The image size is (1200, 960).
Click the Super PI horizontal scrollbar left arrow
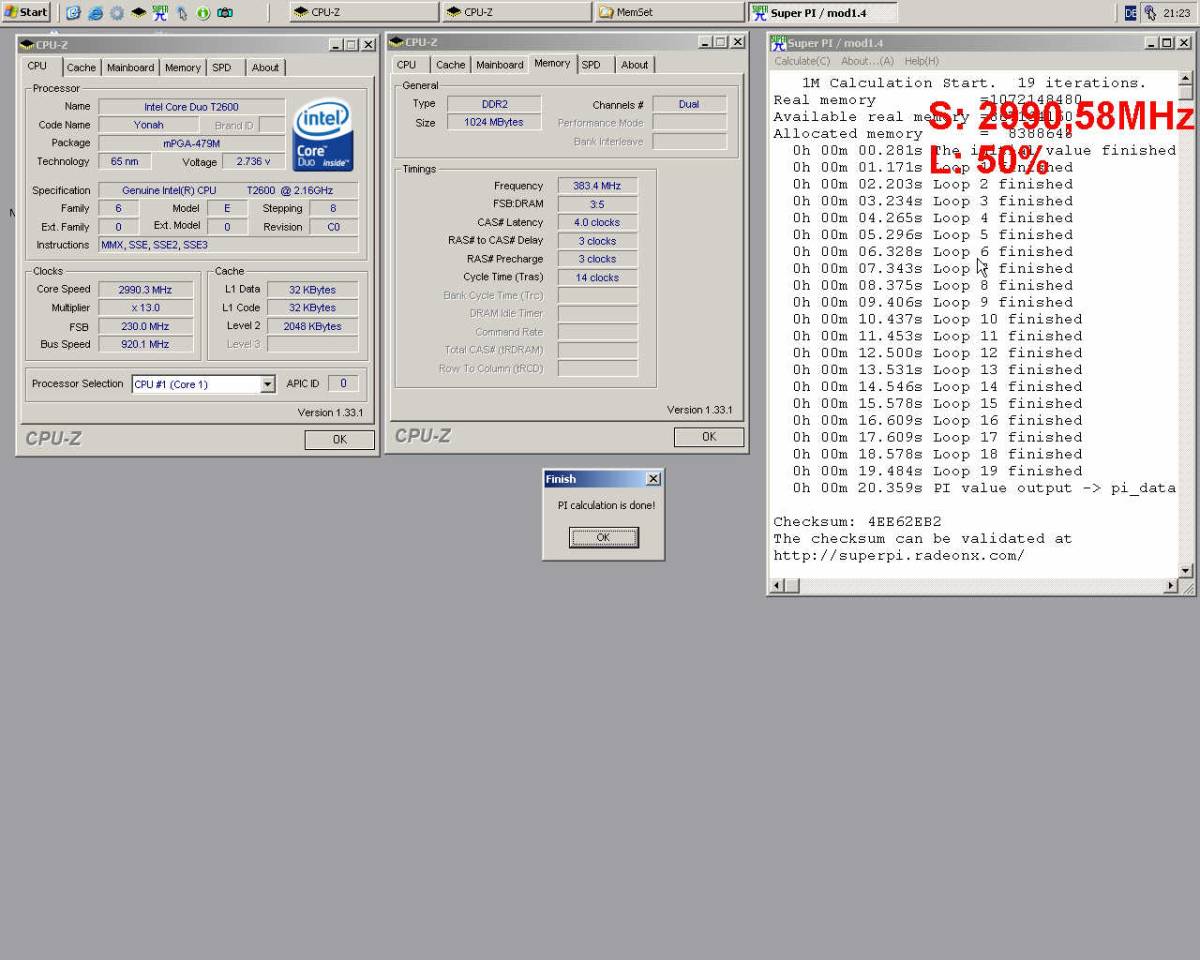(778, 586)
